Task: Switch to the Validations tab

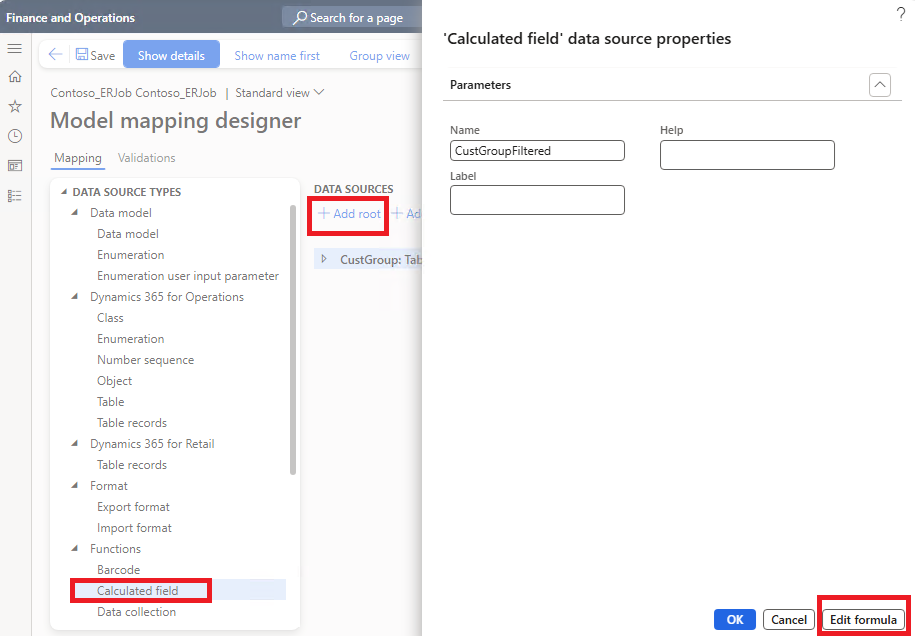Action: point(146,158)
